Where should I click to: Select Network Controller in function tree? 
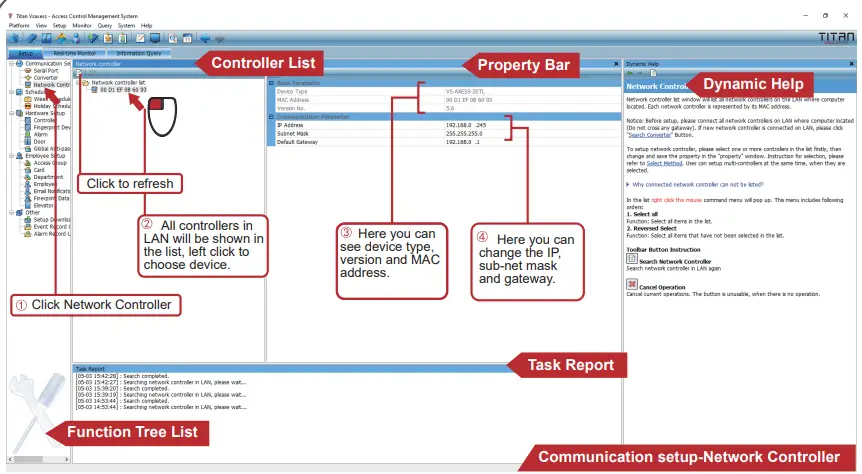(x=47, y=85)
